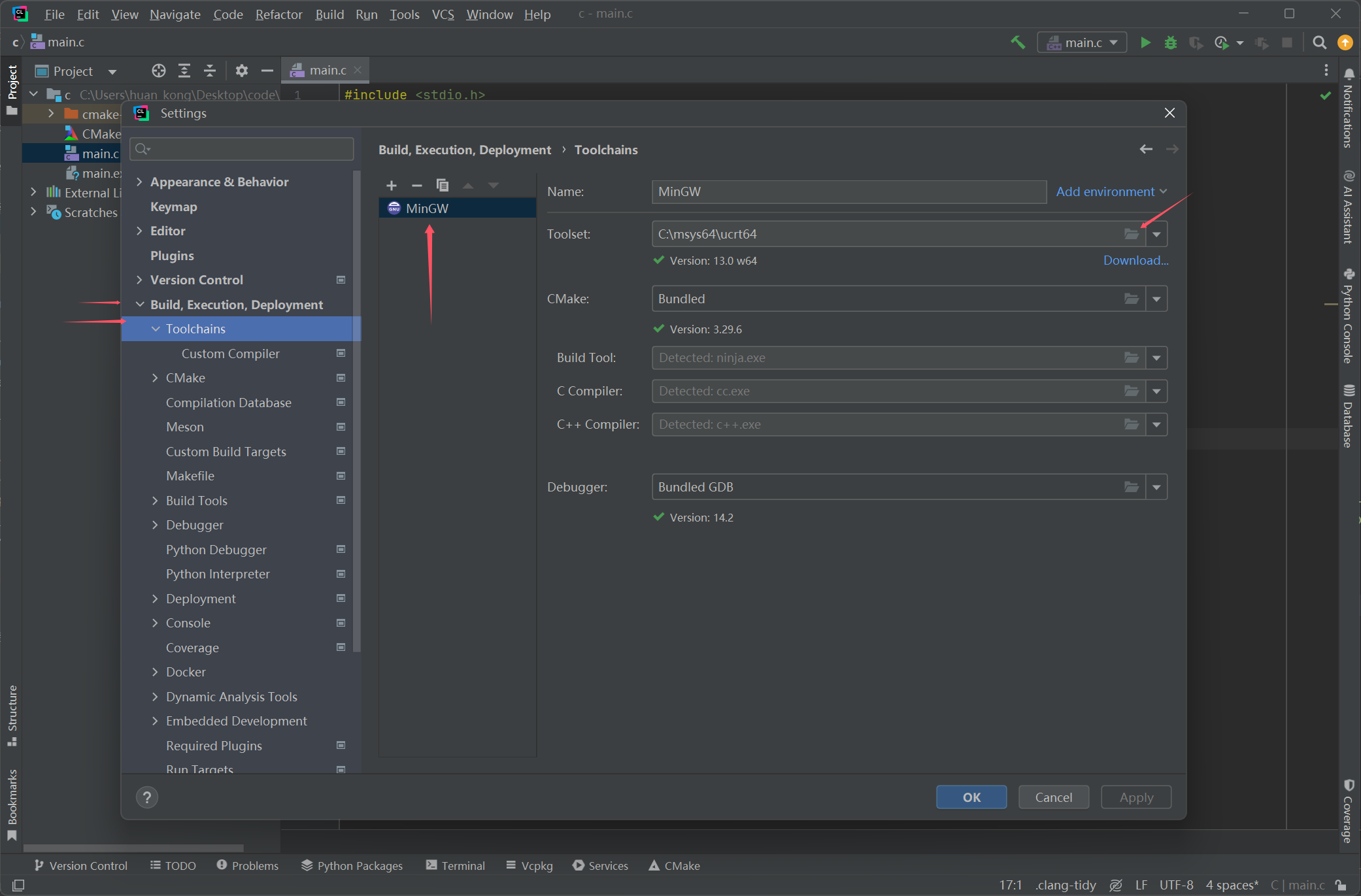
Task: Collapse Build, Execution, Deployment group
Action: [x=139, y=305]
